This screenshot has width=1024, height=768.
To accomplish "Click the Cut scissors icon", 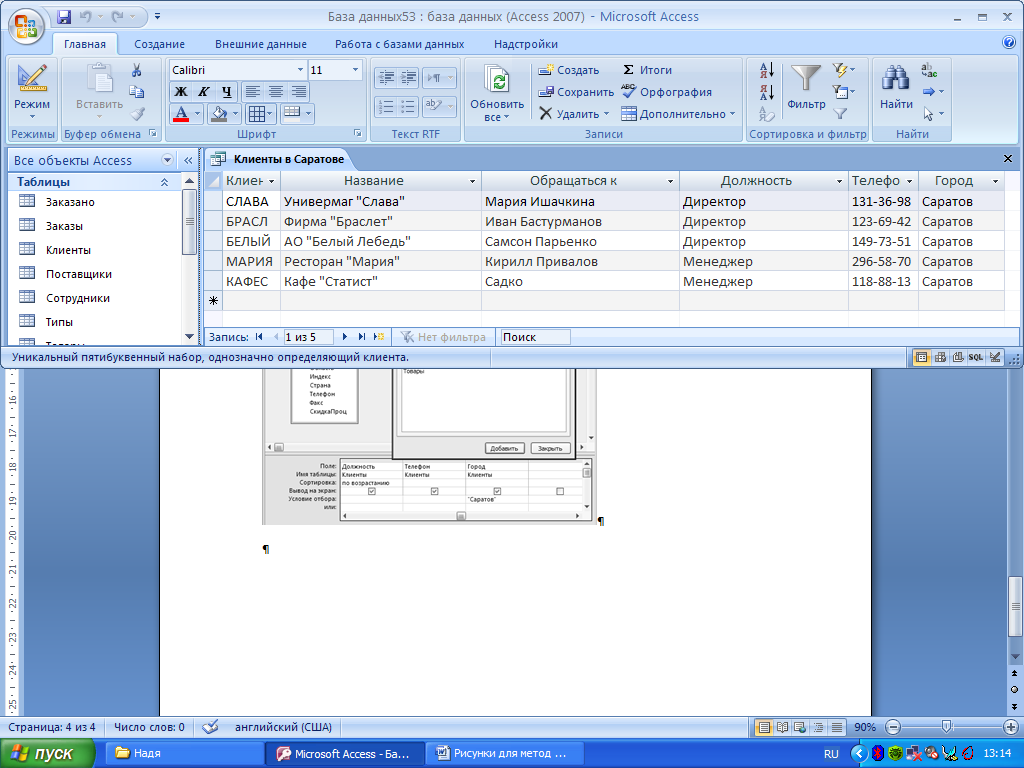I will (136, 70).
